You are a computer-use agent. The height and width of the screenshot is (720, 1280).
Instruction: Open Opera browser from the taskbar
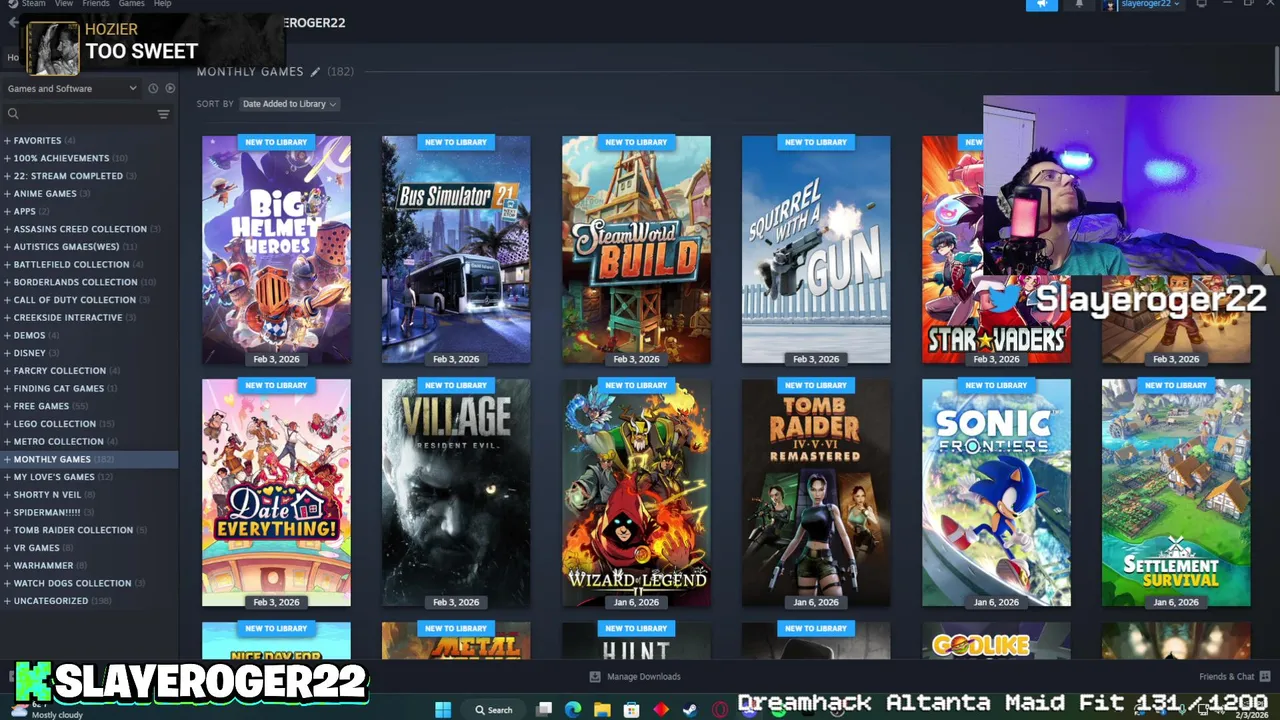click(719, 710)
